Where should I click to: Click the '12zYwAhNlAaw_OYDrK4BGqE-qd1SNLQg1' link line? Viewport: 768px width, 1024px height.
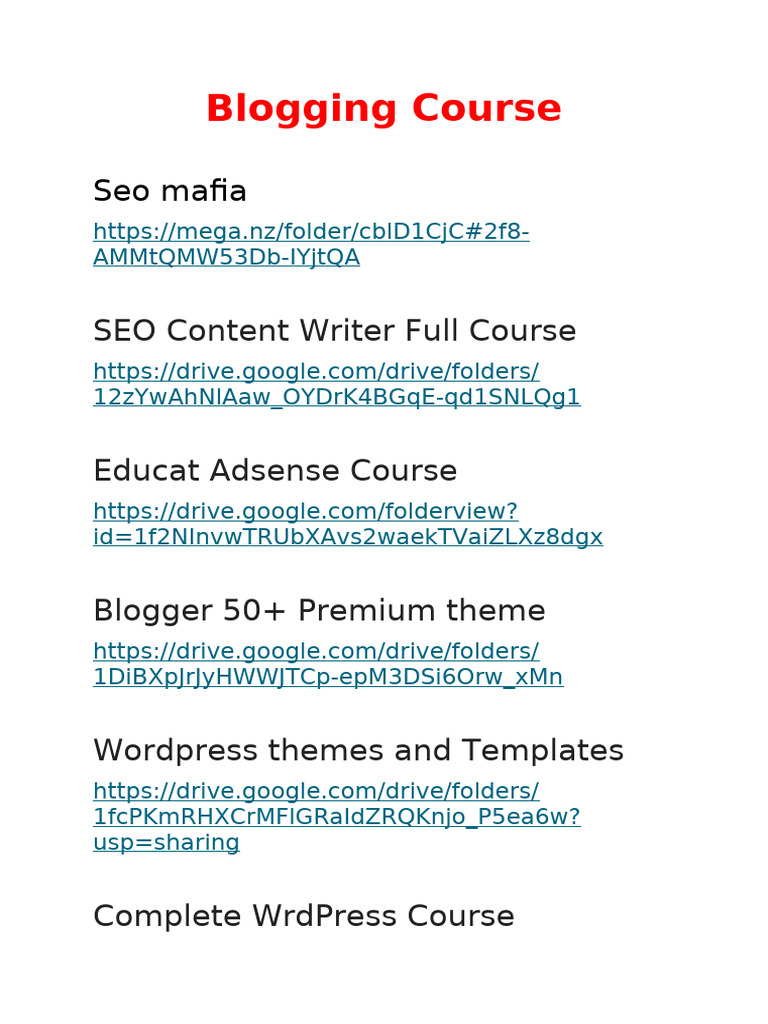336,398
